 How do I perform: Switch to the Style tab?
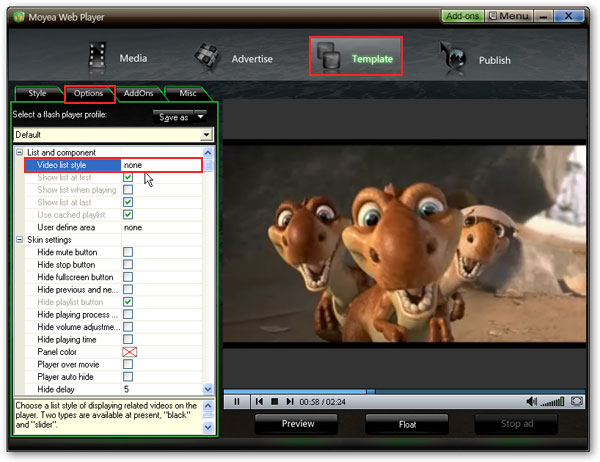pos(37,93)
